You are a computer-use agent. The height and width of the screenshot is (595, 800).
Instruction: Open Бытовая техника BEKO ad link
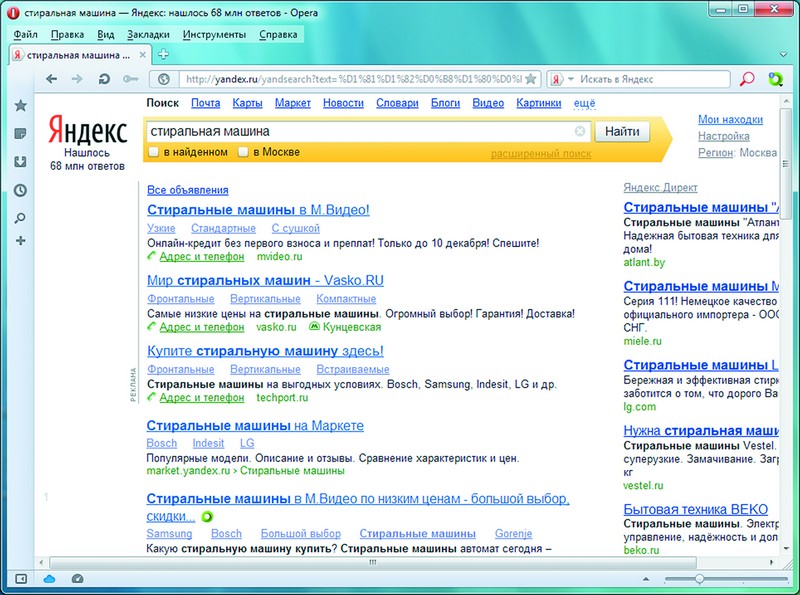click(695, 509)
